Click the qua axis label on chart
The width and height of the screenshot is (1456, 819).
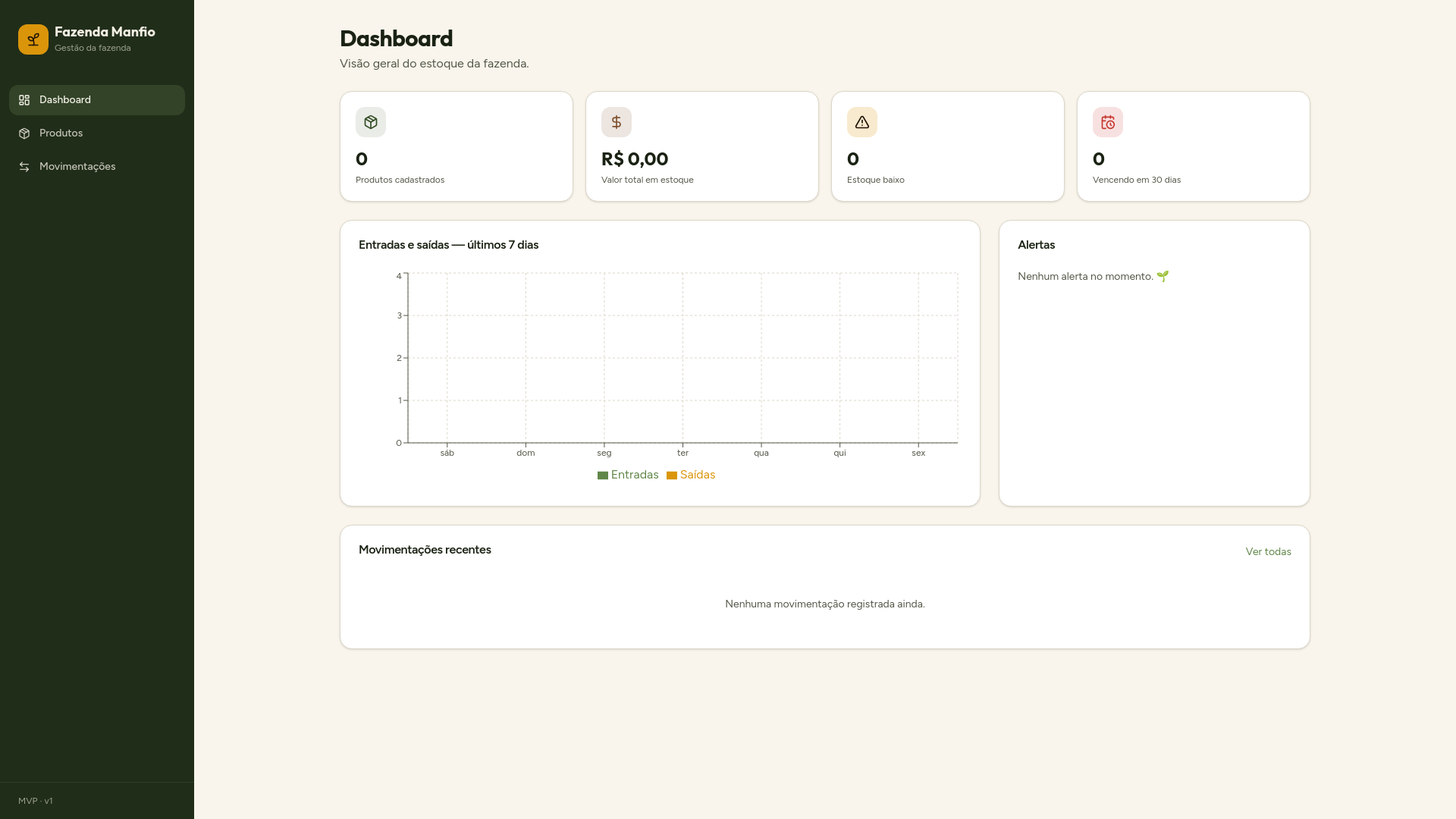tap(761, 453)
